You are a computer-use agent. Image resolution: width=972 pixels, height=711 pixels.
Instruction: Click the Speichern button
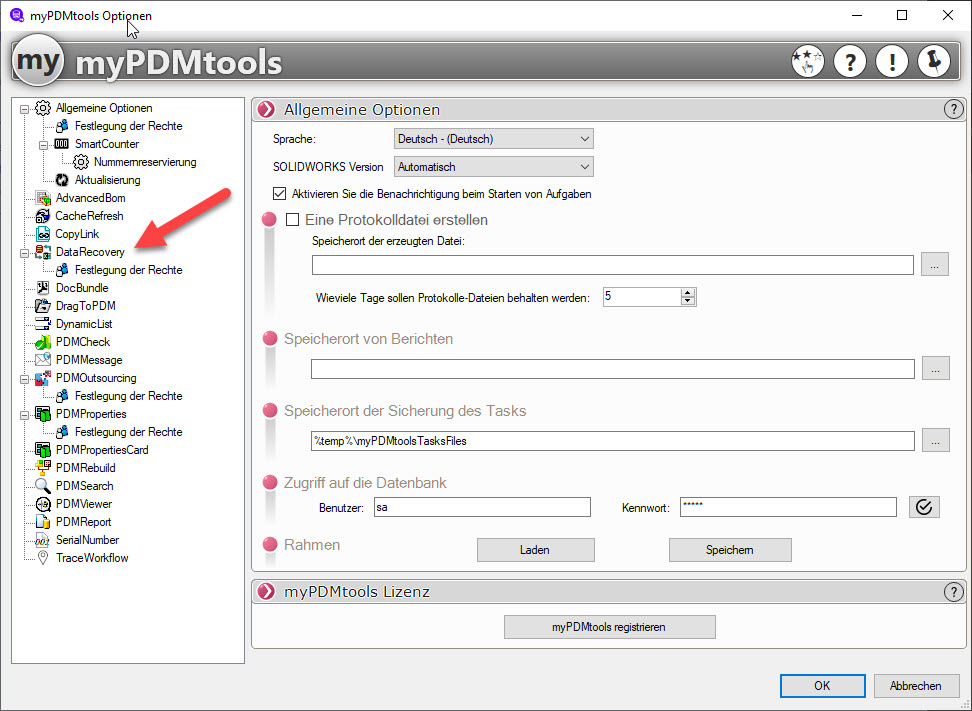point(730,550)
